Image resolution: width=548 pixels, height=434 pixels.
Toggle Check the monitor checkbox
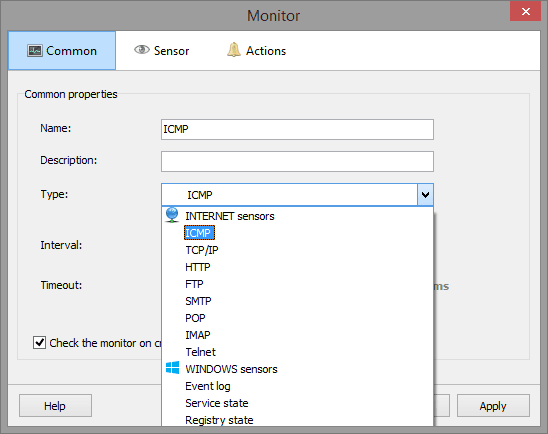39,342
